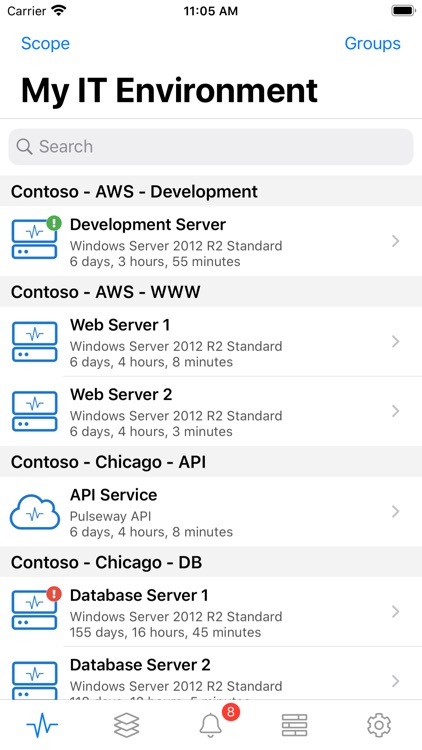Open the Scope menu

tap(45, 44)
